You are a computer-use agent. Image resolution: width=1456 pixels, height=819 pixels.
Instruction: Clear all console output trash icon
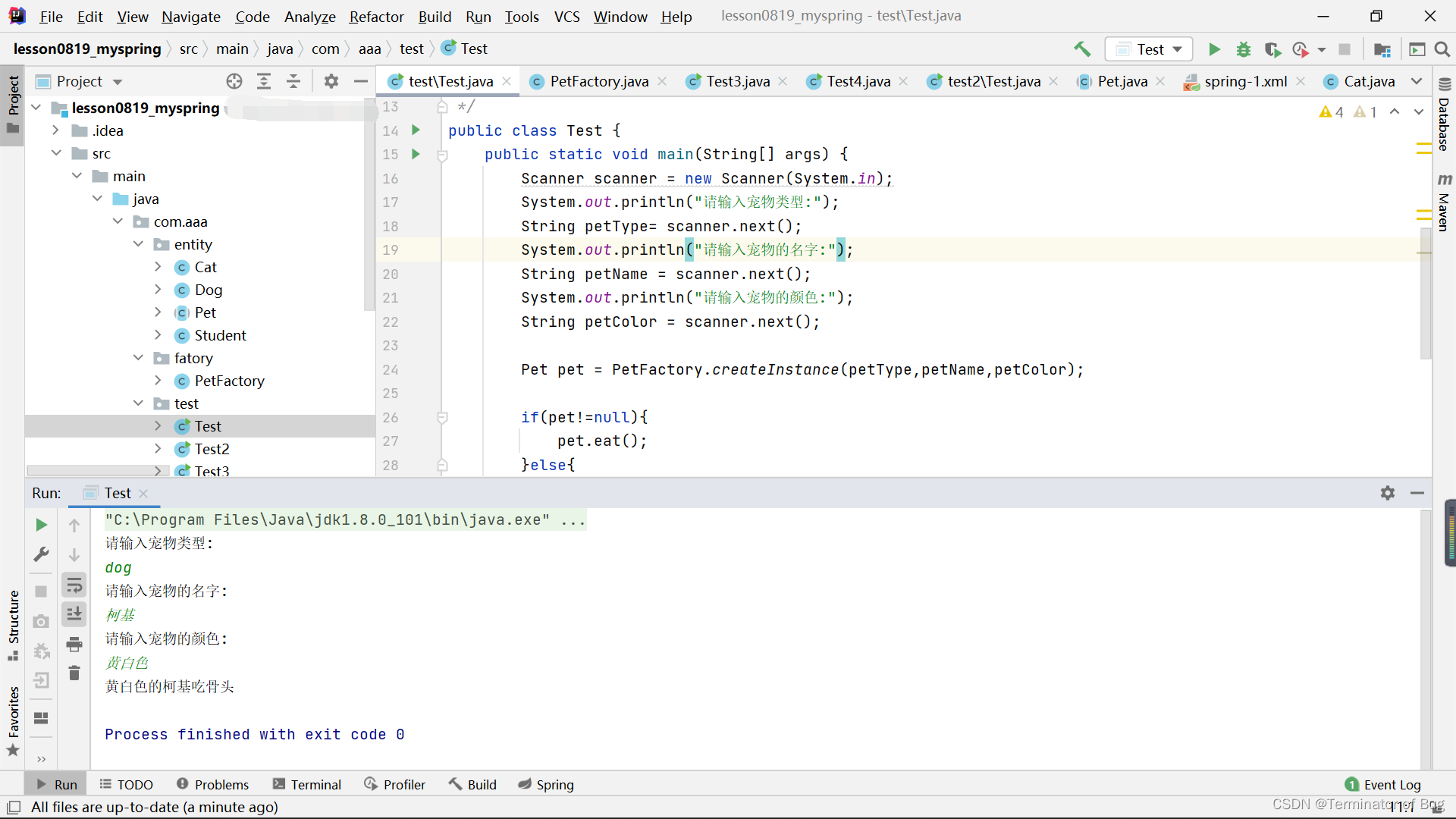click(74, 673)
